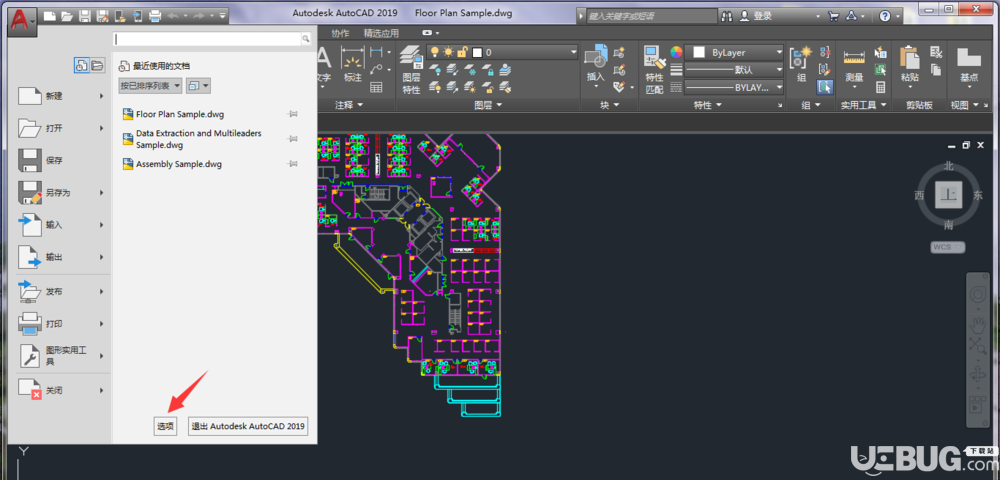Select 新建 (New) in application menu
Screen dimensions: 1000x480
61,96
